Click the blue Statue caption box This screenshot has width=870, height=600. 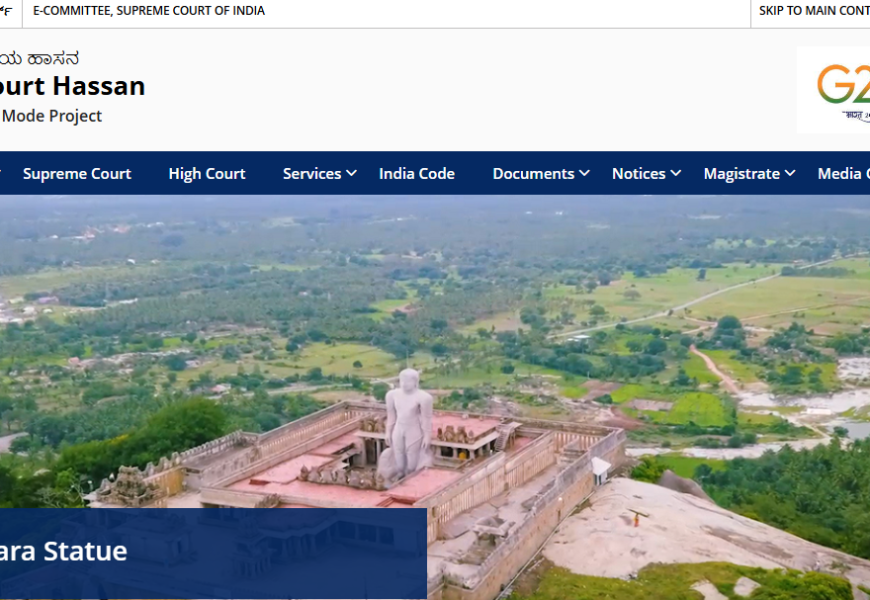[x=212, y=552]
